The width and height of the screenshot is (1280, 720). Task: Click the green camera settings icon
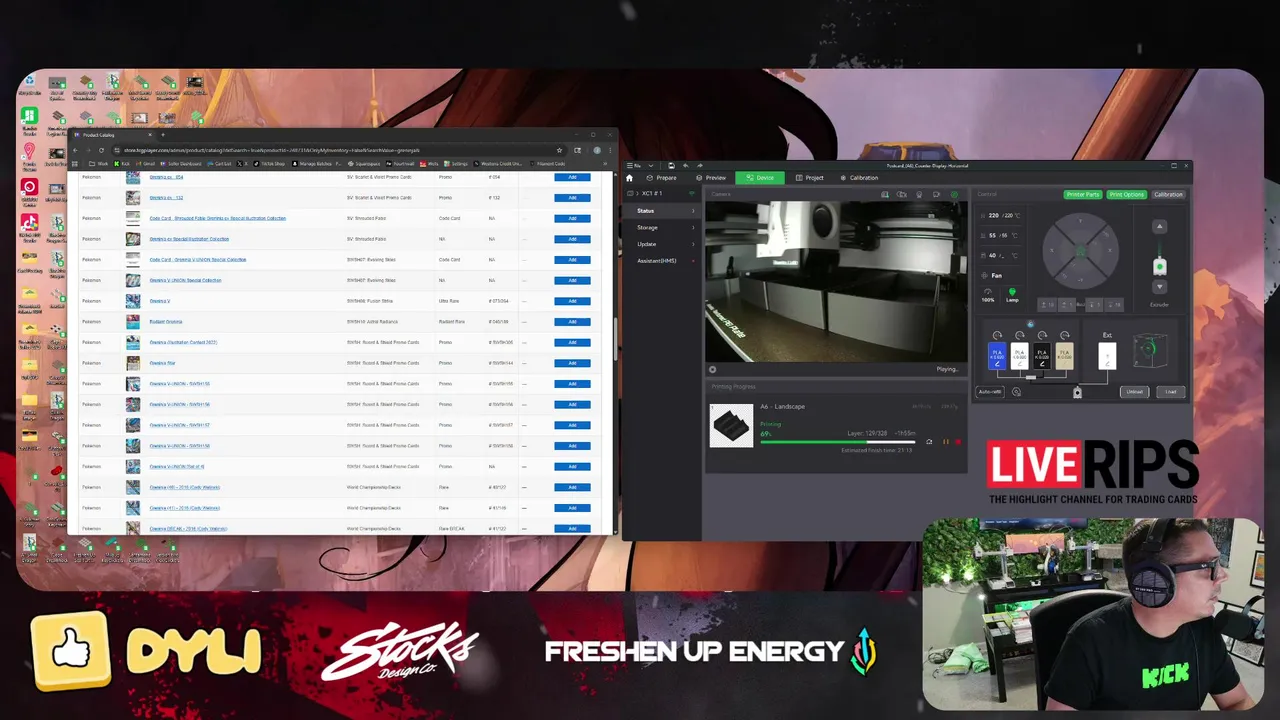tap(954, 194)
